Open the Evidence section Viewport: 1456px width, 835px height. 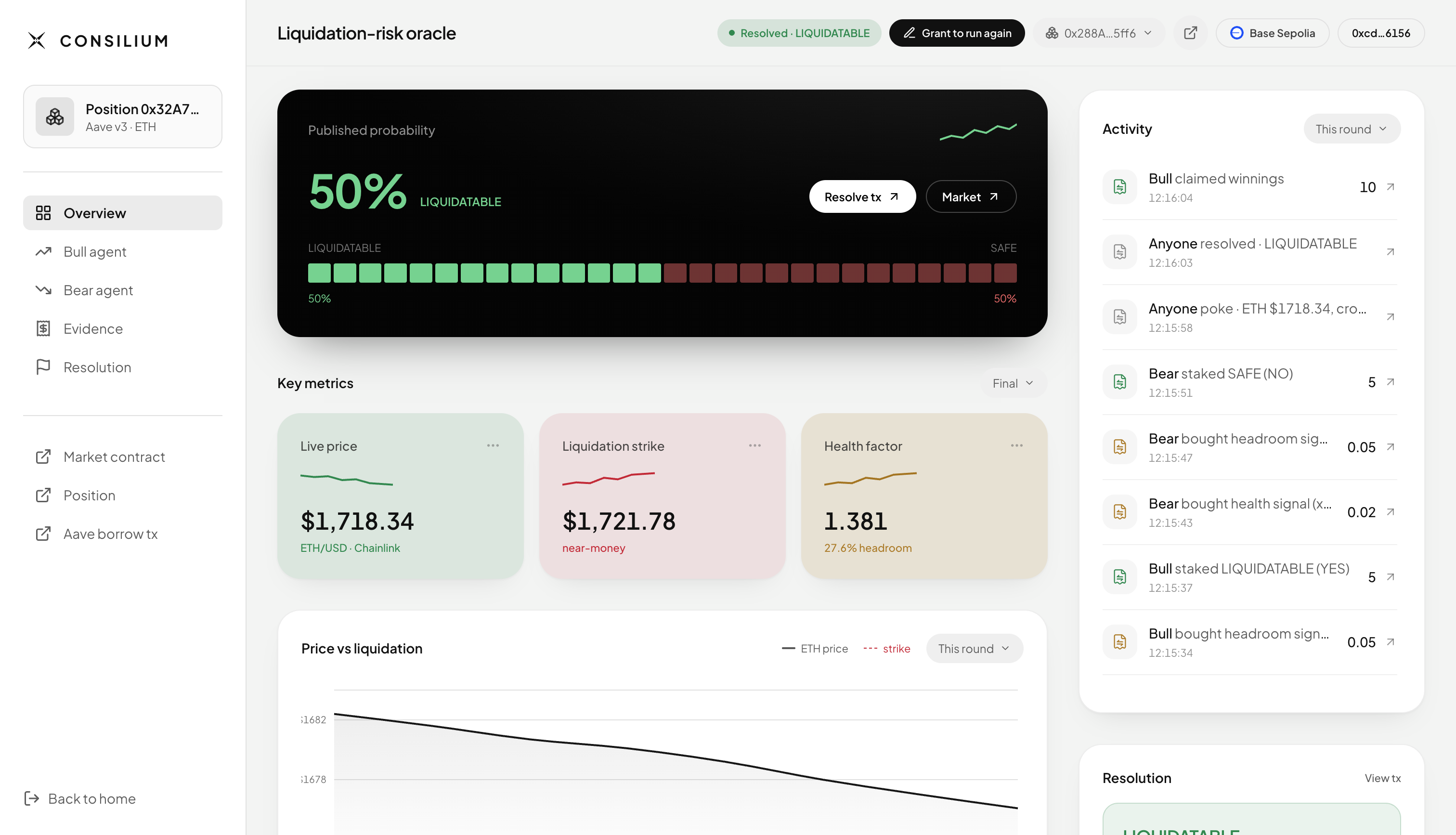[123, 328]
